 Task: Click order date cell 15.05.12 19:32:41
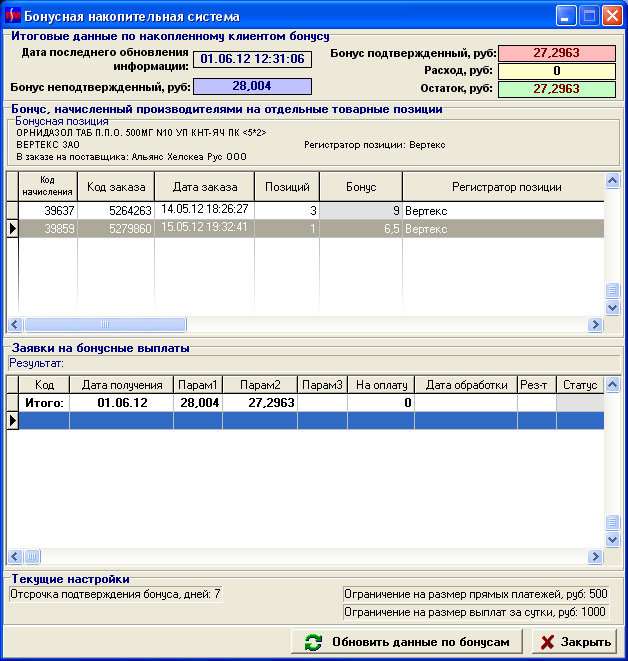[205, 228]
